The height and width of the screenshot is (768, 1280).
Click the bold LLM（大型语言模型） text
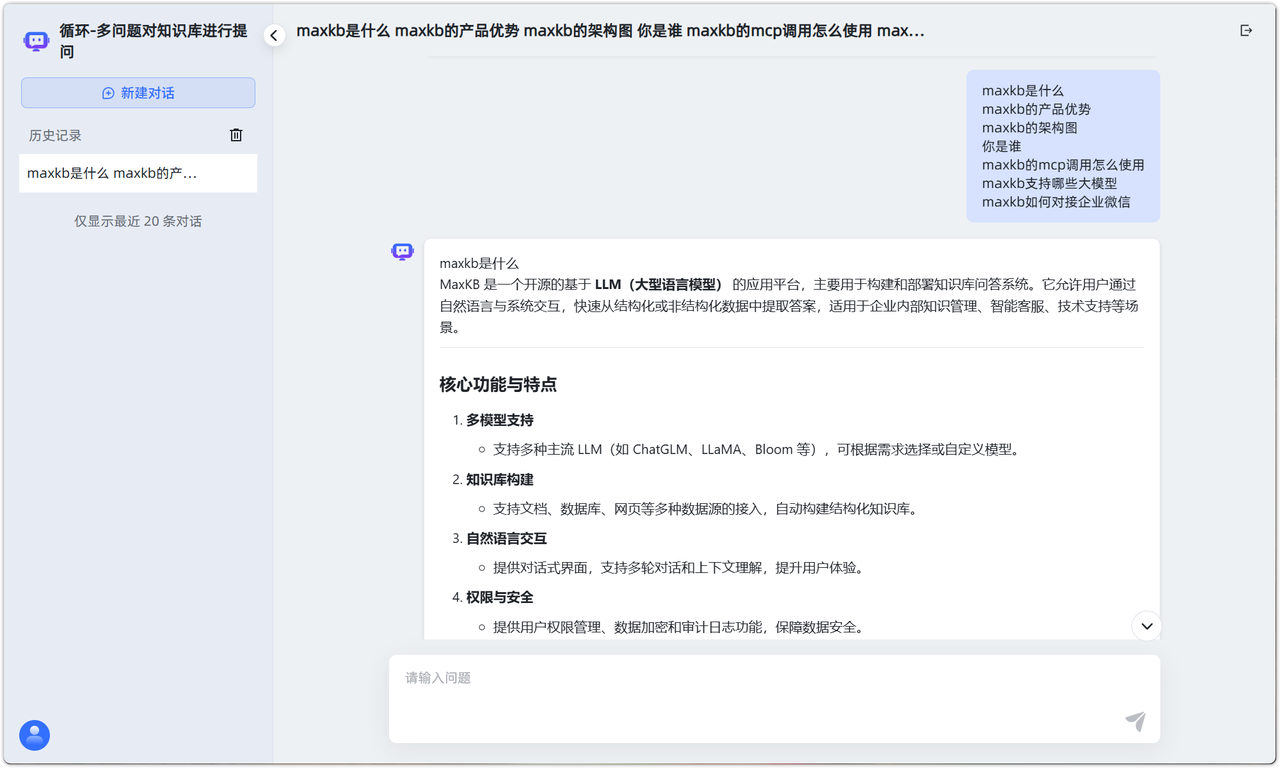pyautogui.click(x=659, y=285)
